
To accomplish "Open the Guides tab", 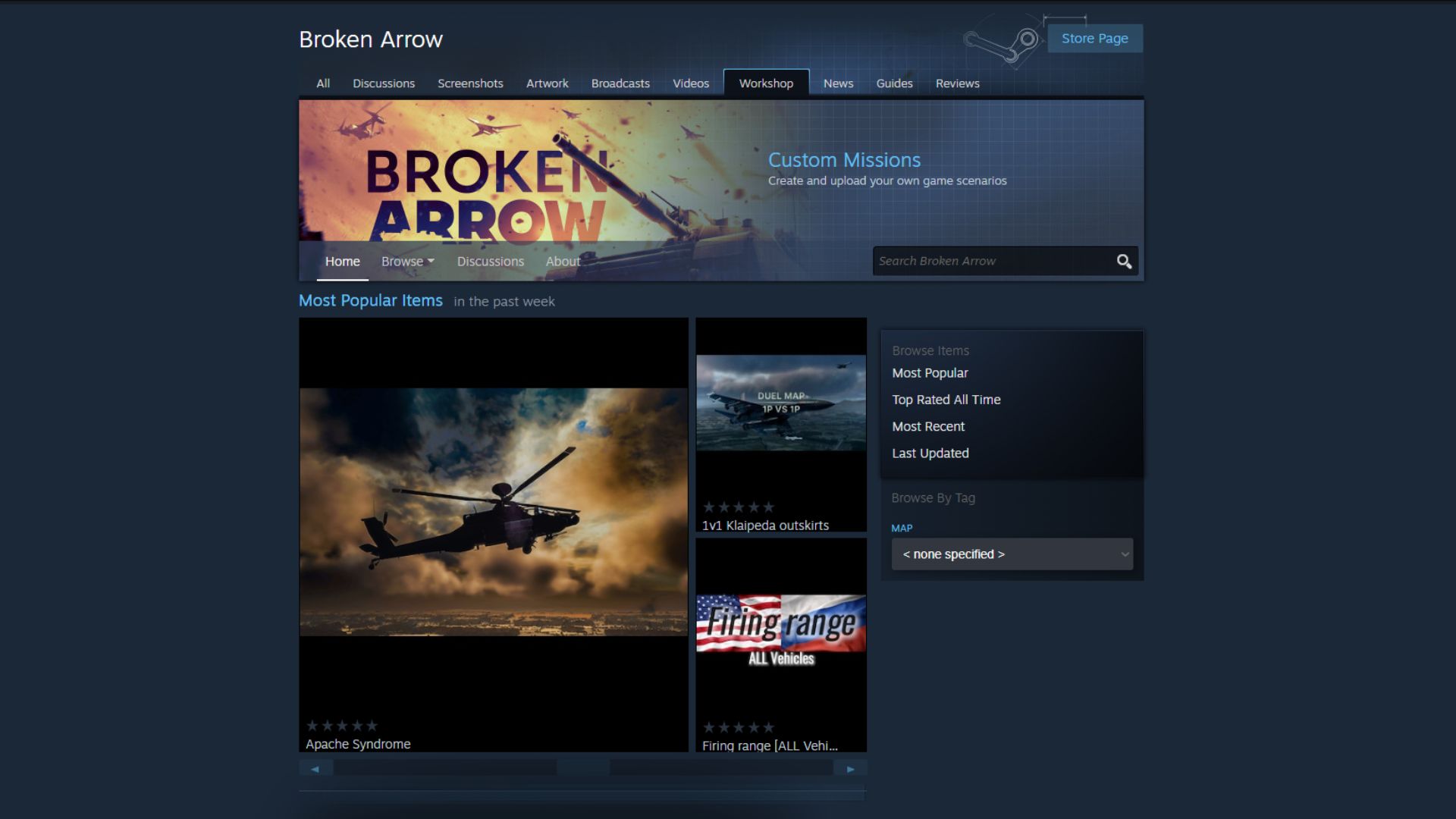I will tap(894, 83).
